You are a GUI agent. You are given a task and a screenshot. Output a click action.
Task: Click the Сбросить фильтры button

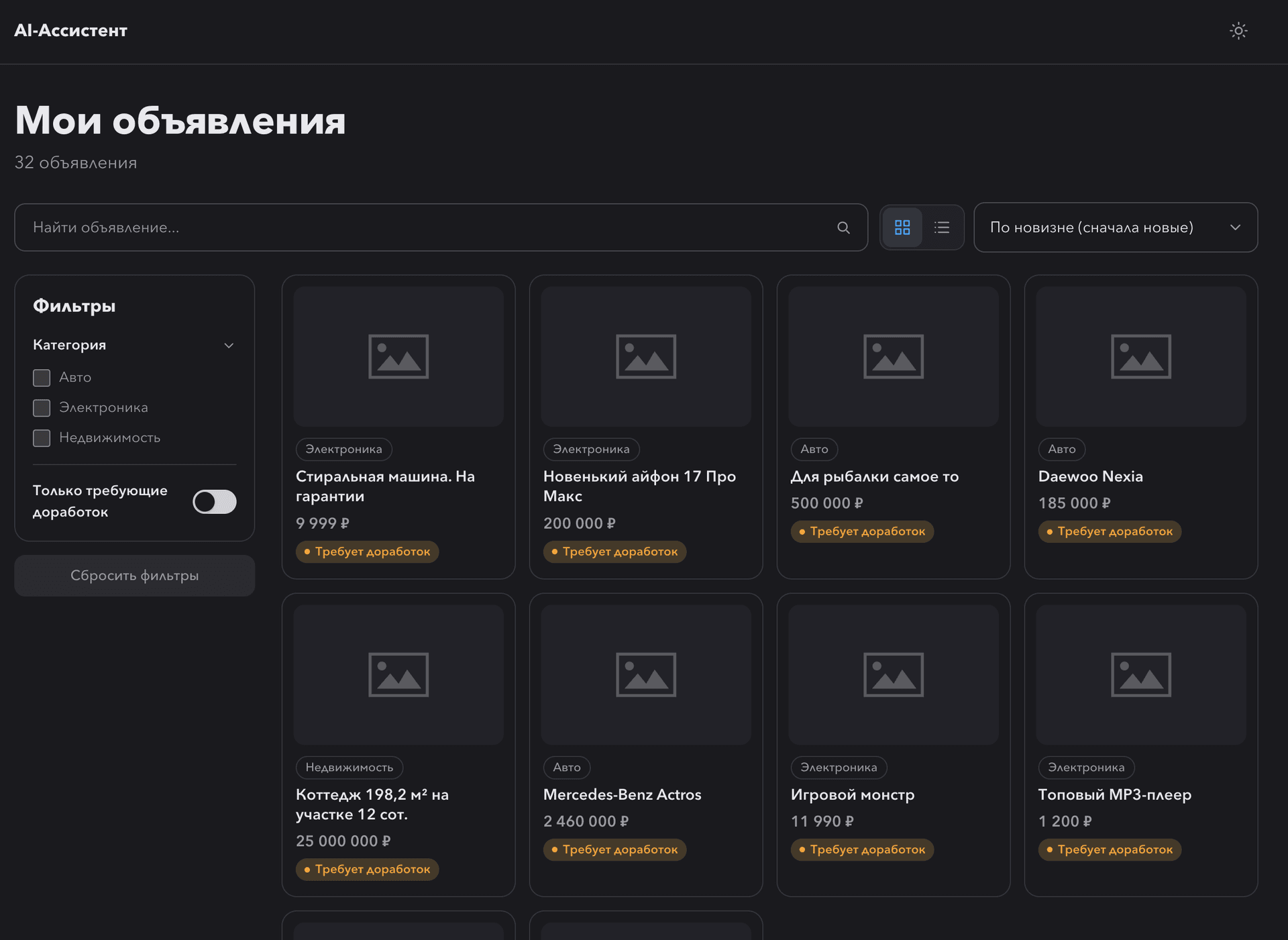(135, 576)
